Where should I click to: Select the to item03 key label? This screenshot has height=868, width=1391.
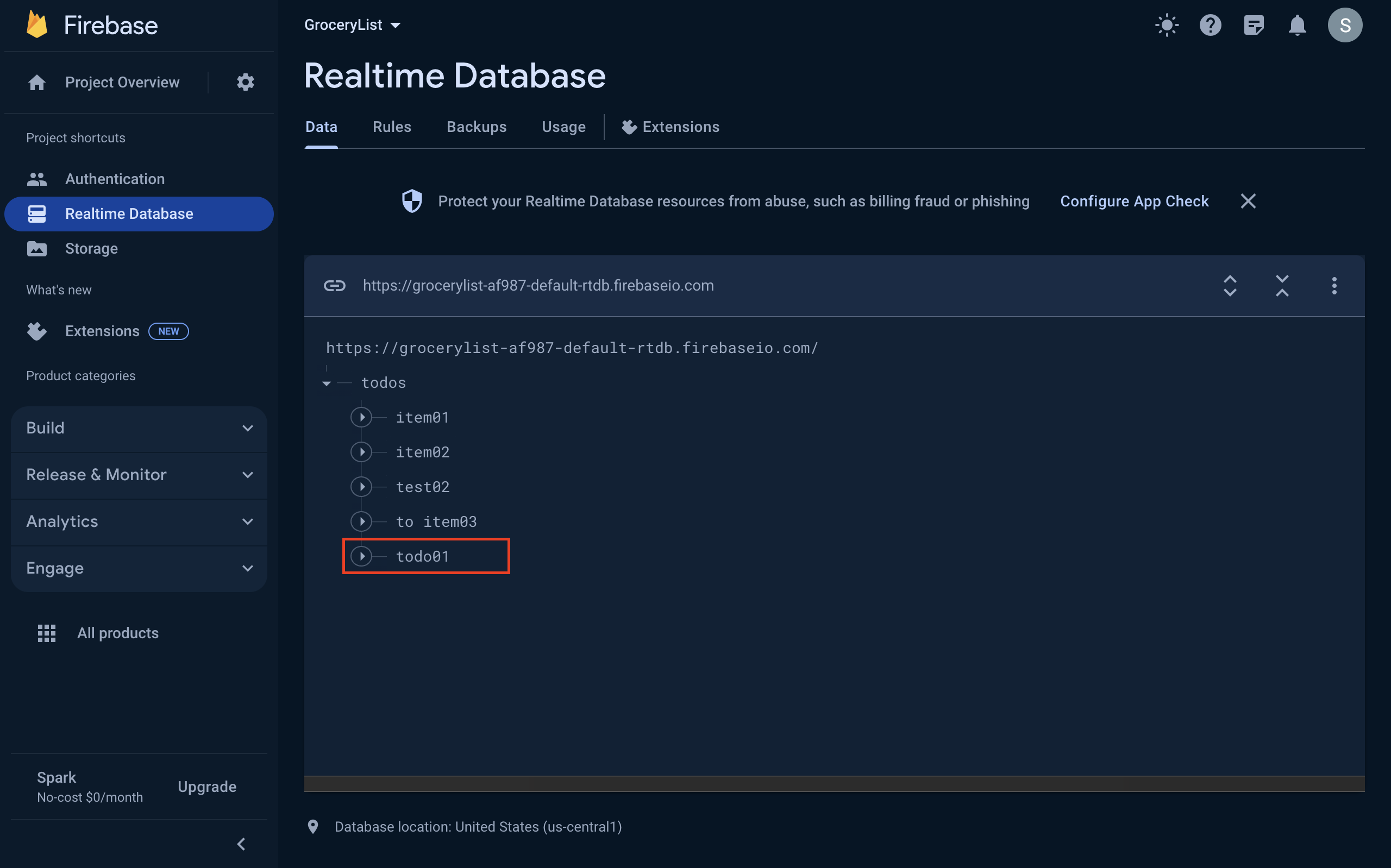pos(436,523)
